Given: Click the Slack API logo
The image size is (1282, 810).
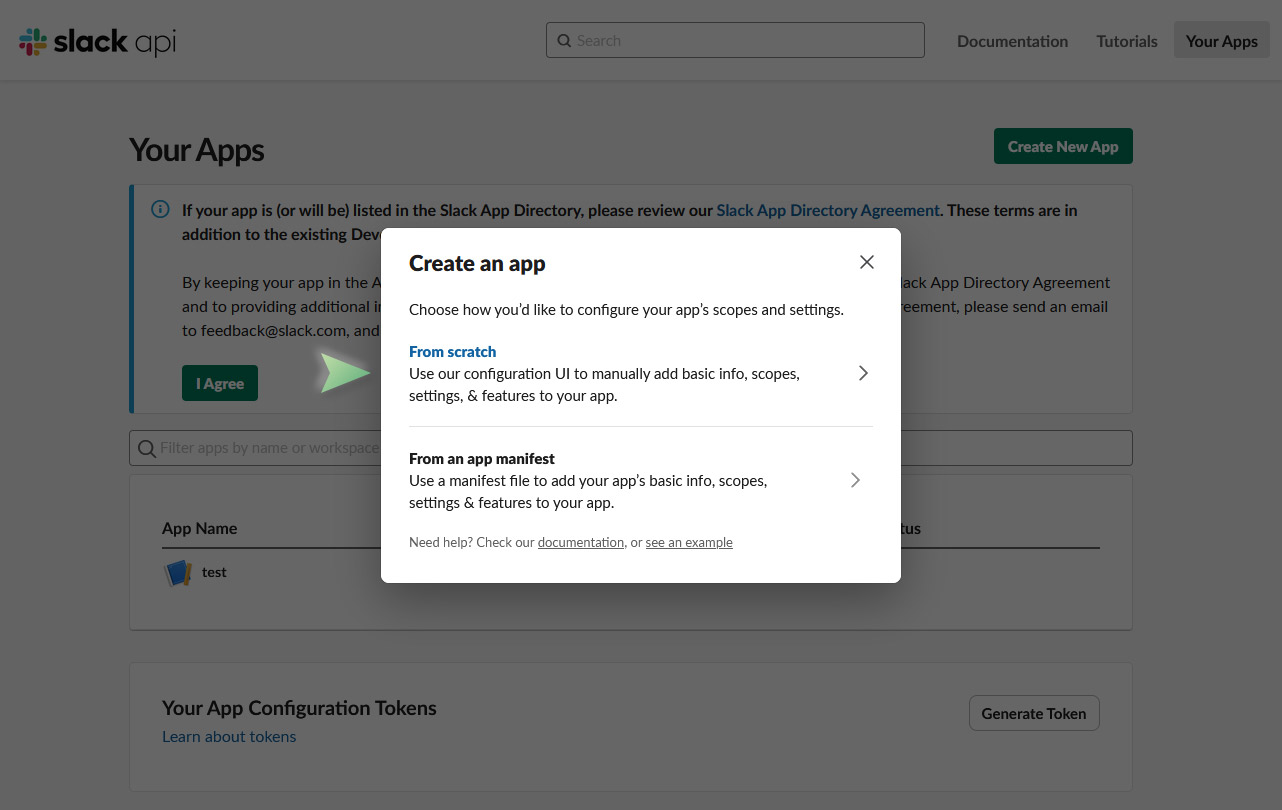Looking at the screenshot, I should pos(97,41).
